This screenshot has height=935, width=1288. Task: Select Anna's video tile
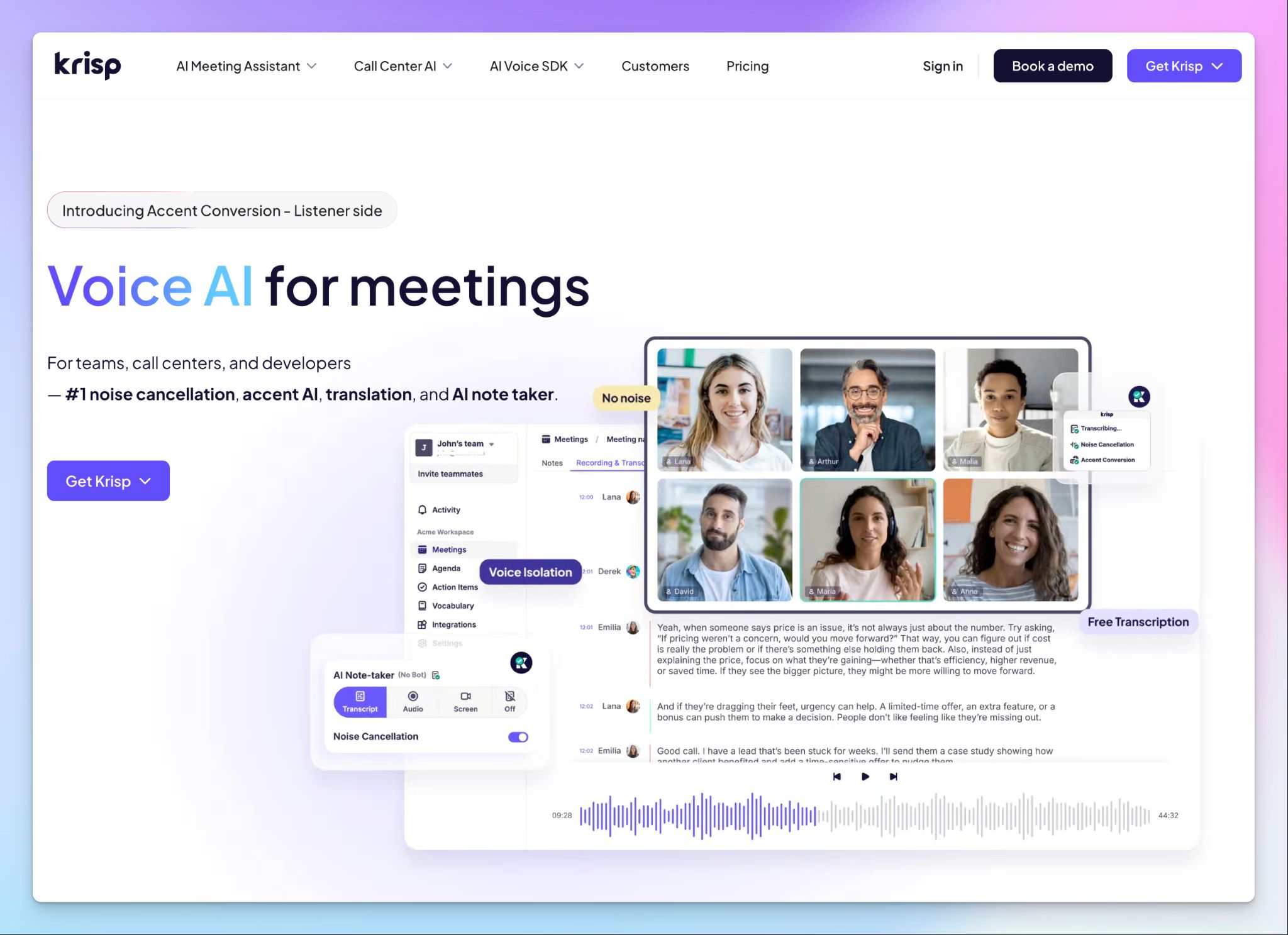coord(1011,540)
